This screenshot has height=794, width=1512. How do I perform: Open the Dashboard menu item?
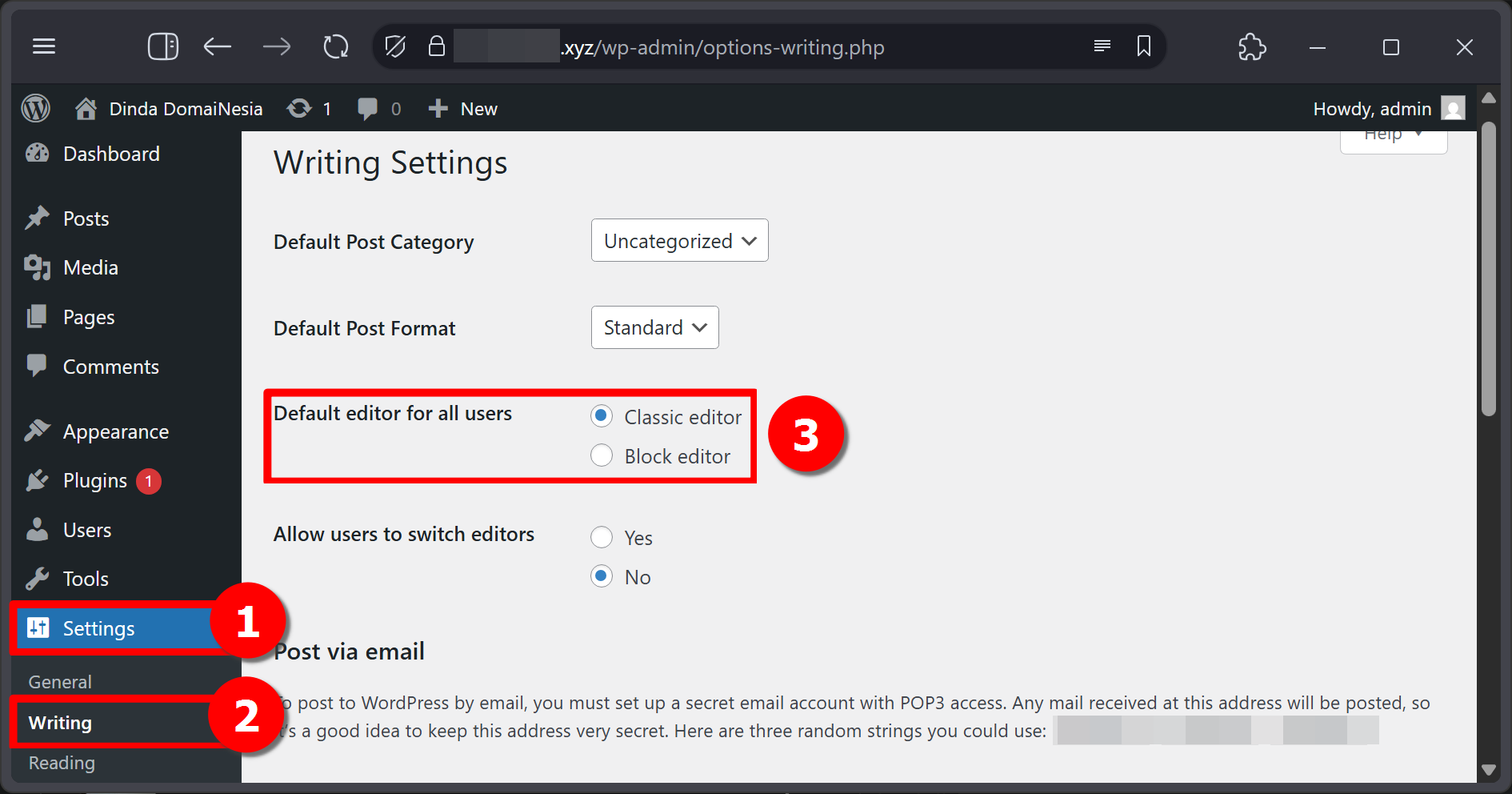[x=111, y=154]
